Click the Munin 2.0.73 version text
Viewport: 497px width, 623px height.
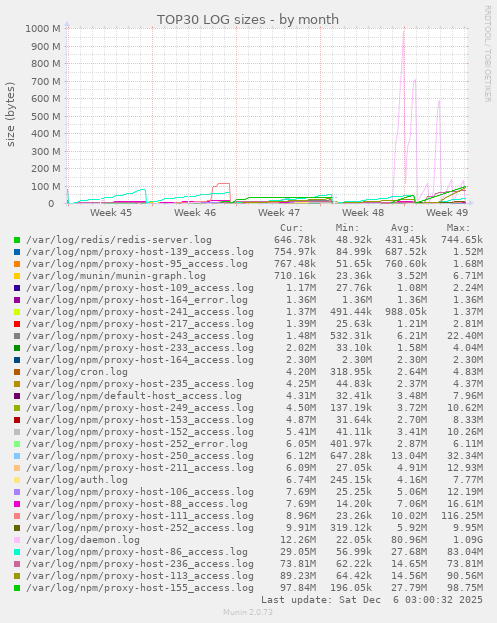tap(248, 612)
